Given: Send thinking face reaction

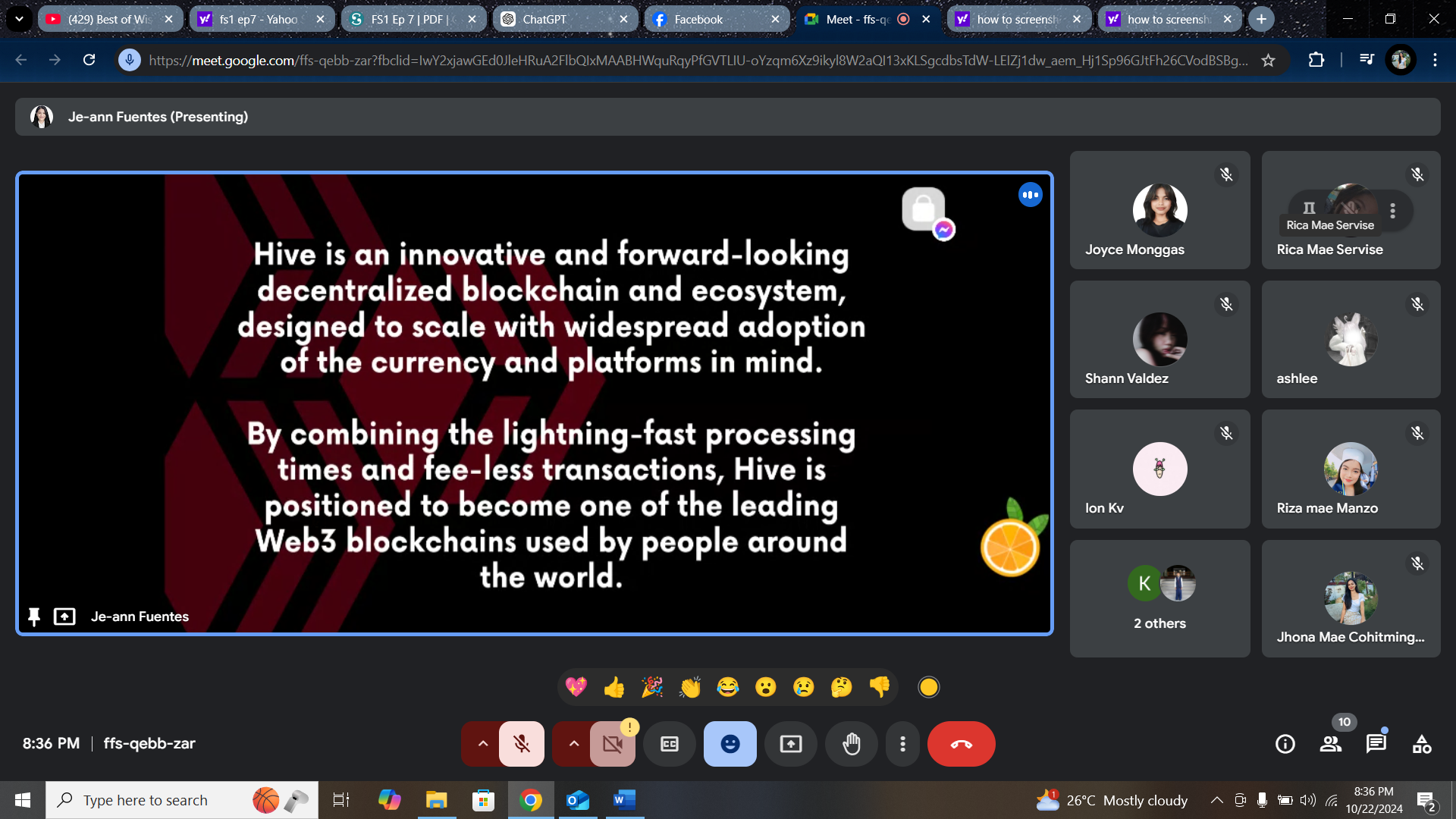Looking at the screenshot, I should 842,687.
